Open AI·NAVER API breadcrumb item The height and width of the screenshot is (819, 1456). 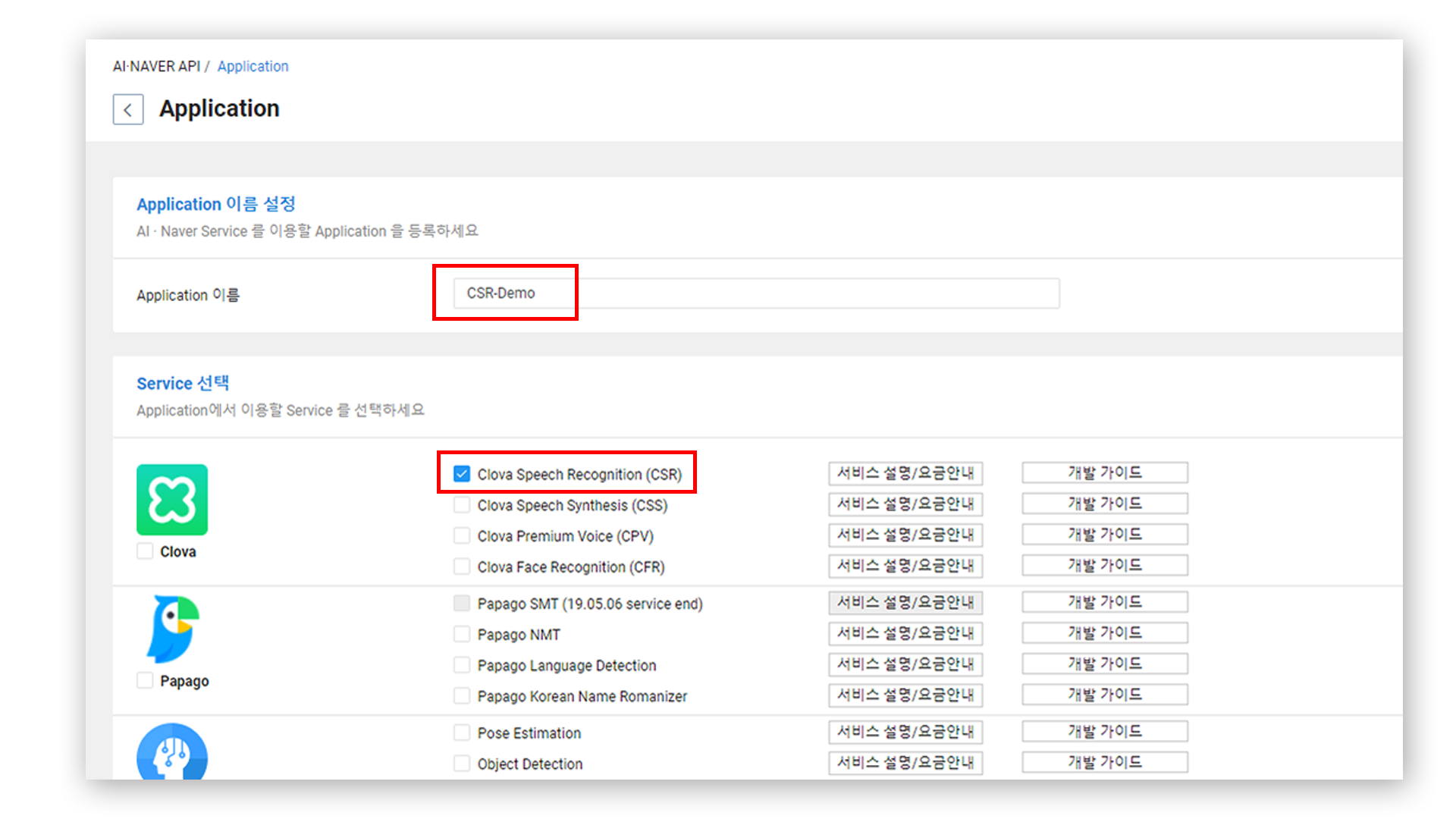[156, 66]
